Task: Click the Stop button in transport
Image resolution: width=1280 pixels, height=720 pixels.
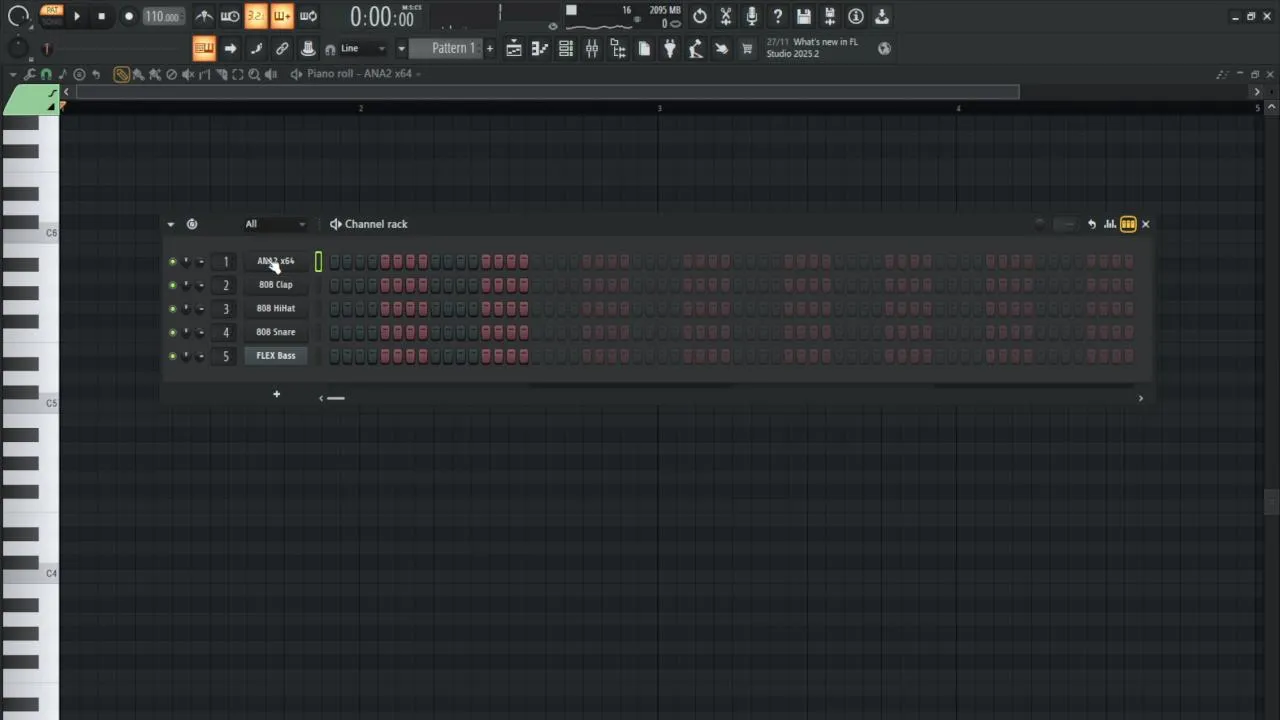Action: point(101,16)
